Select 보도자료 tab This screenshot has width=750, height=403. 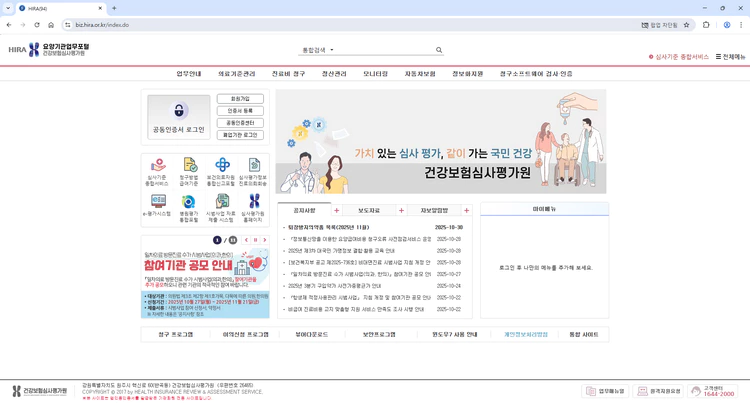pyautogui.click(x=369, y=210)
